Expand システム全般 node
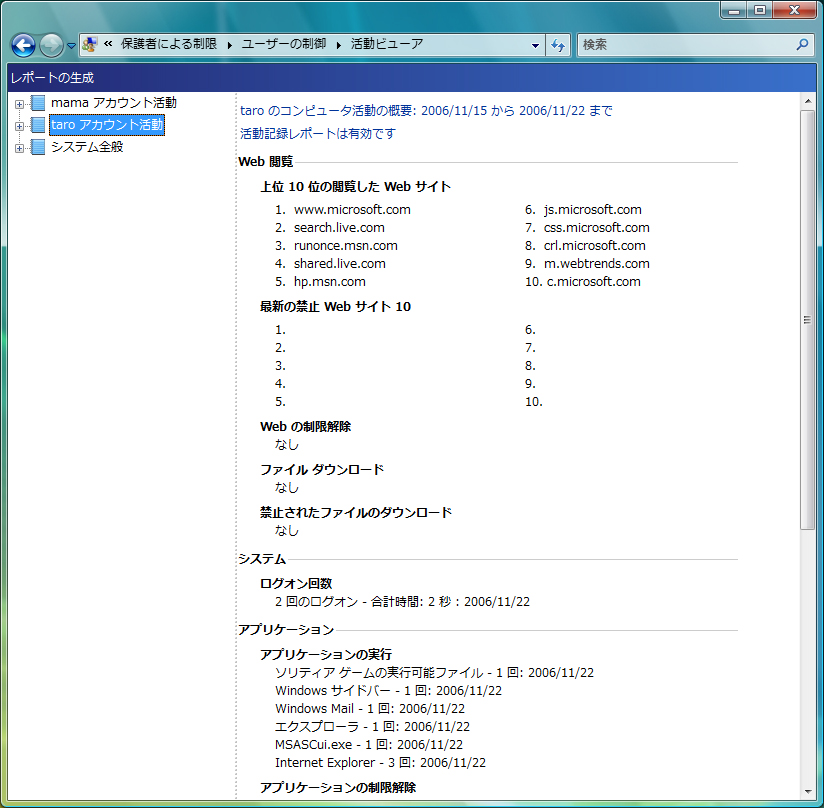Screen dimensions: 824x808 click(x=19, y=148)
